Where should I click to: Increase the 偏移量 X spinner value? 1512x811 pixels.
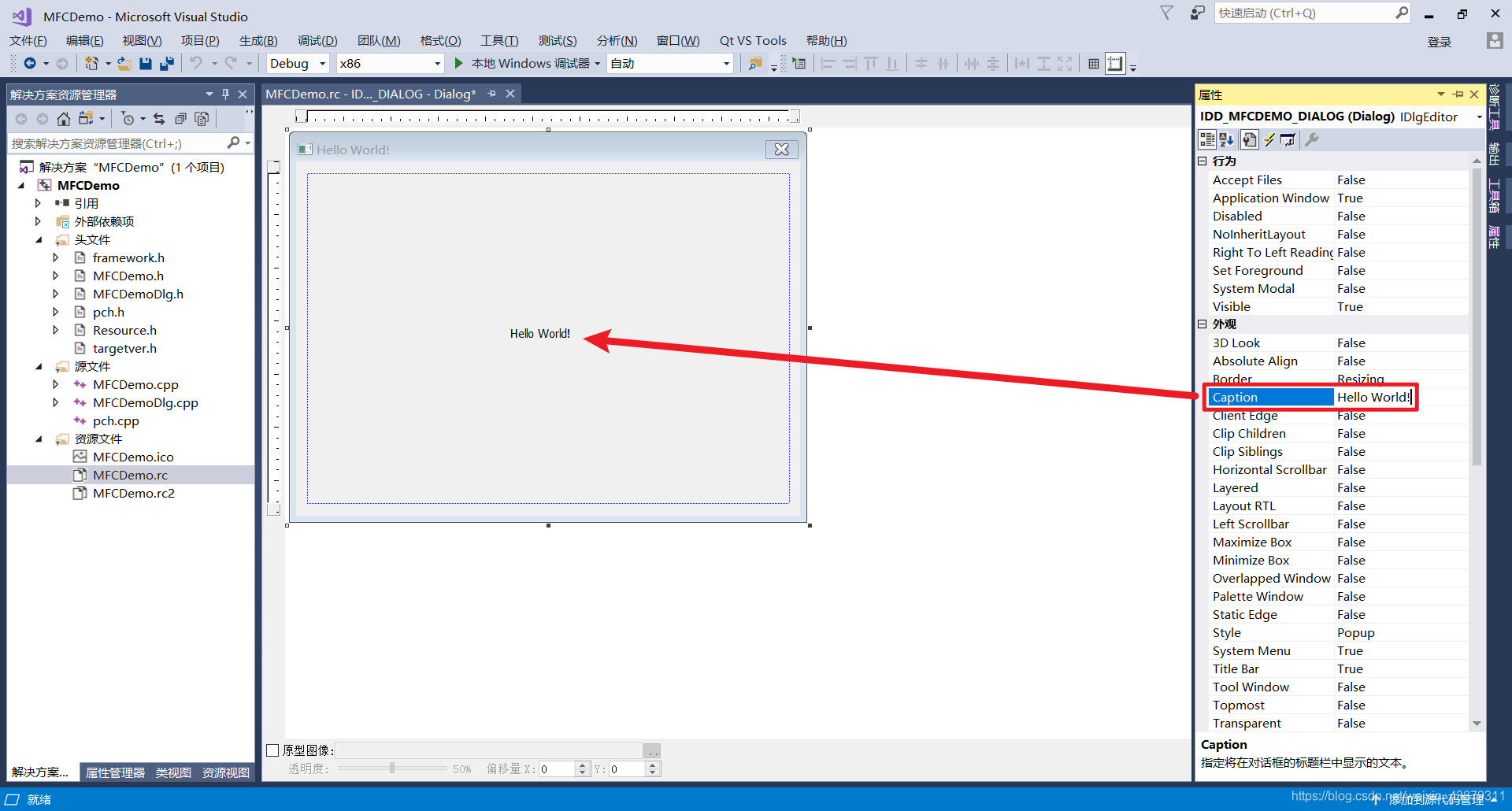(582, 765)
